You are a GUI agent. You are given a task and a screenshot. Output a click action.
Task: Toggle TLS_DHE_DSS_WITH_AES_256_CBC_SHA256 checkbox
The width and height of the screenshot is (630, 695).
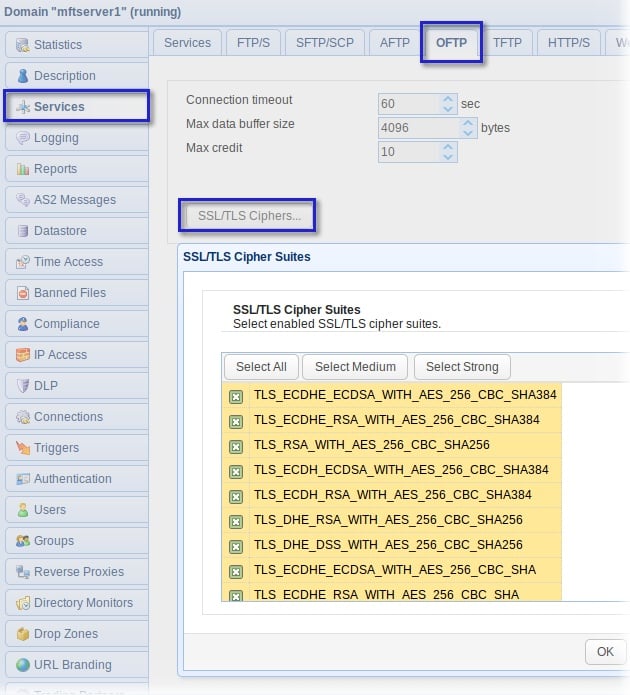(236, 546)
